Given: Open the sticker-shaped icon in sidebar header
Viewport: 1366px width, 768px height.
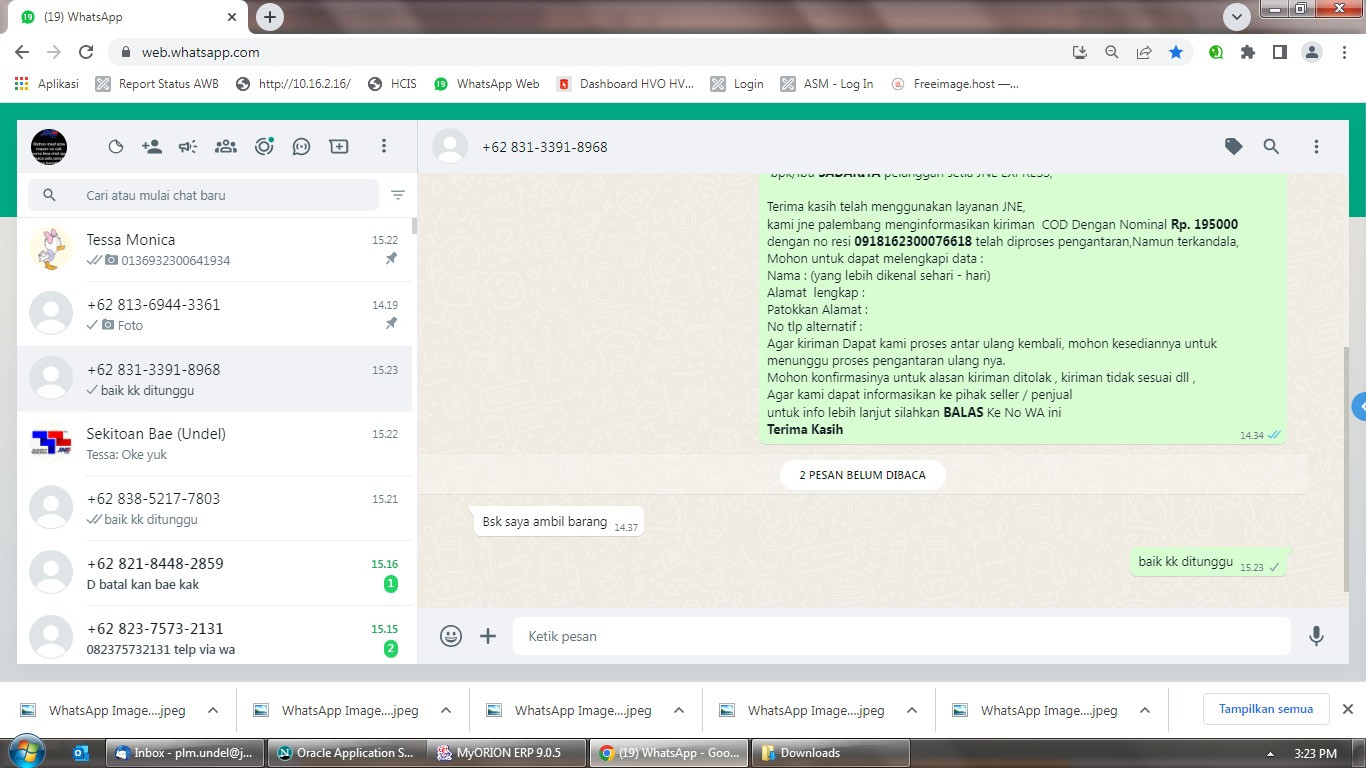Looking at the screenshot, I should click(116, 147).
